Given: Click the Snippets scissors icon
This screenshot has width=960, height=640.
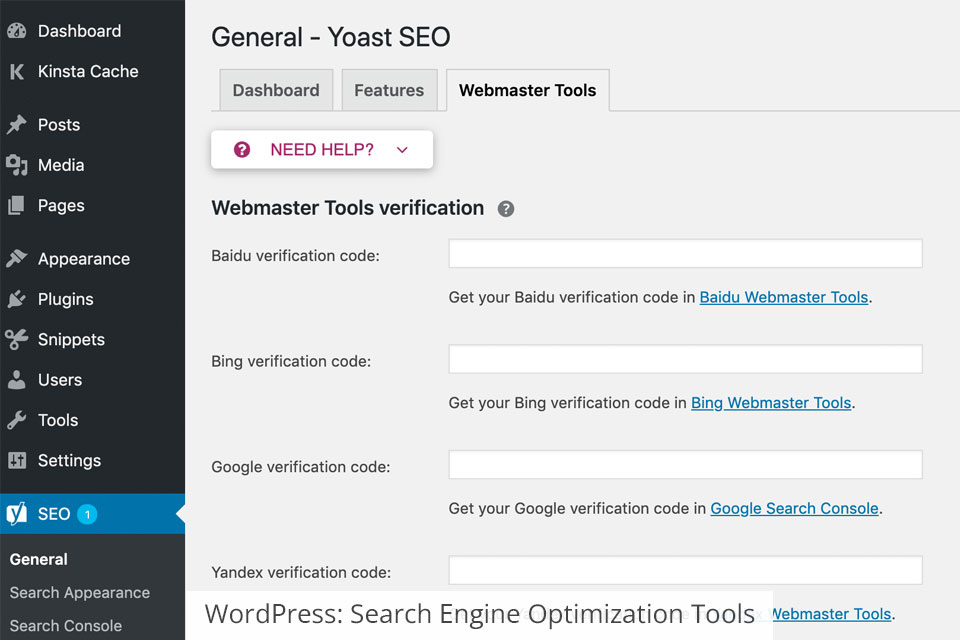Looking at the screenshot, I should [x=17, y=339].
